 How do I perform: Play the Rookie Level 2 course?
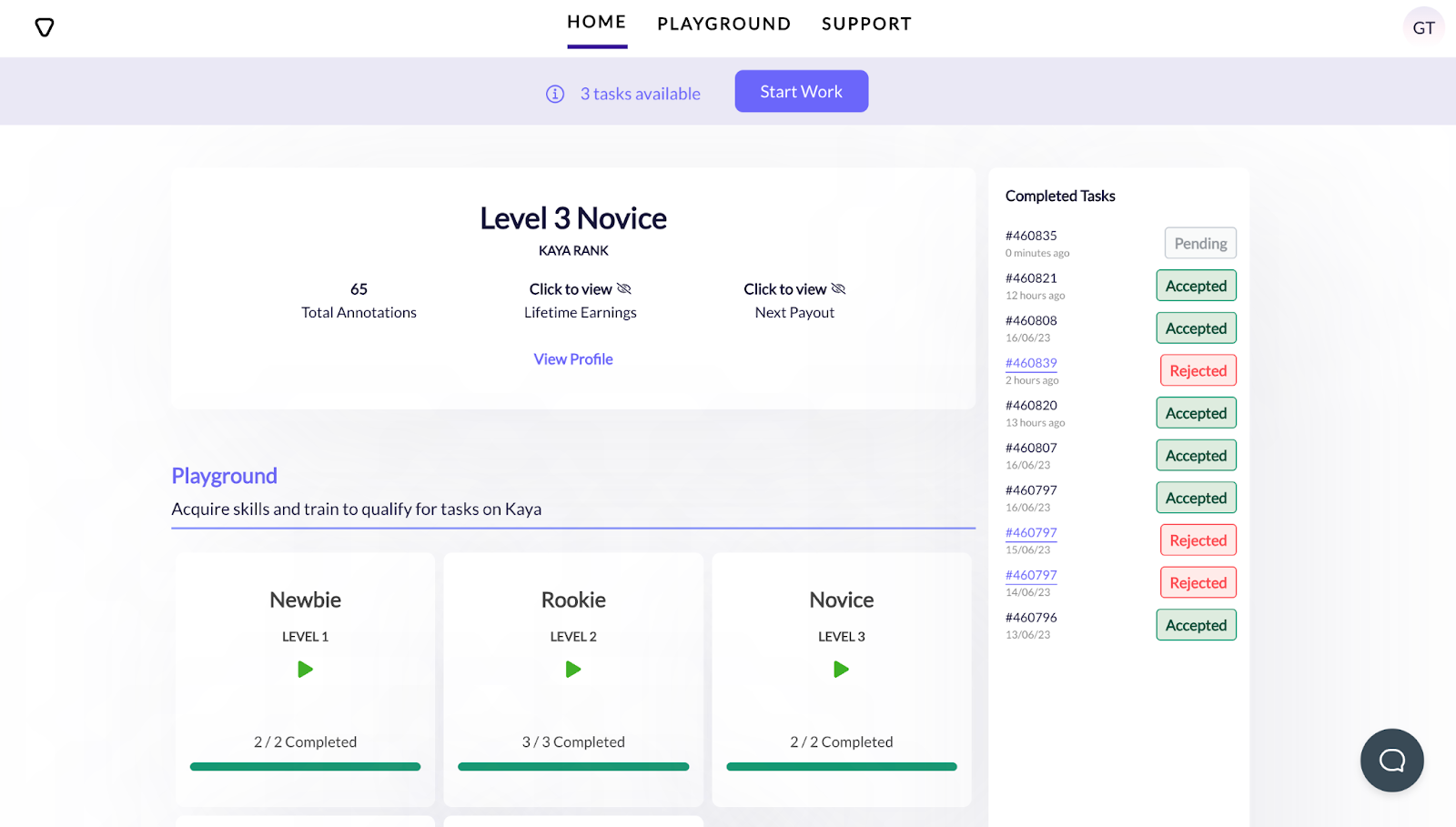573,670
